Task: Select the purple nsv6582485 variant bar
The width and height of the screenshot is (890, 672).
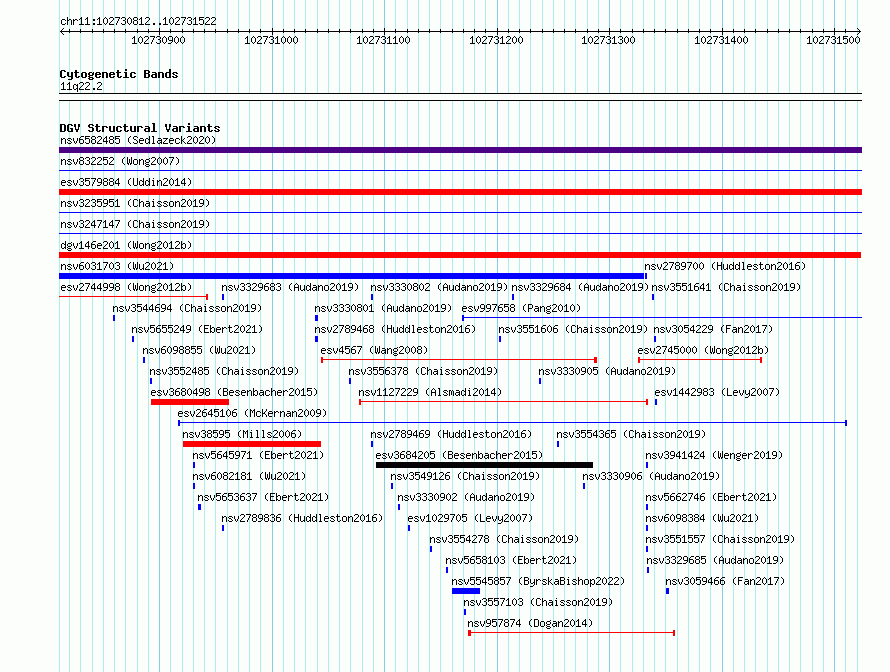Action: [460, 150]
